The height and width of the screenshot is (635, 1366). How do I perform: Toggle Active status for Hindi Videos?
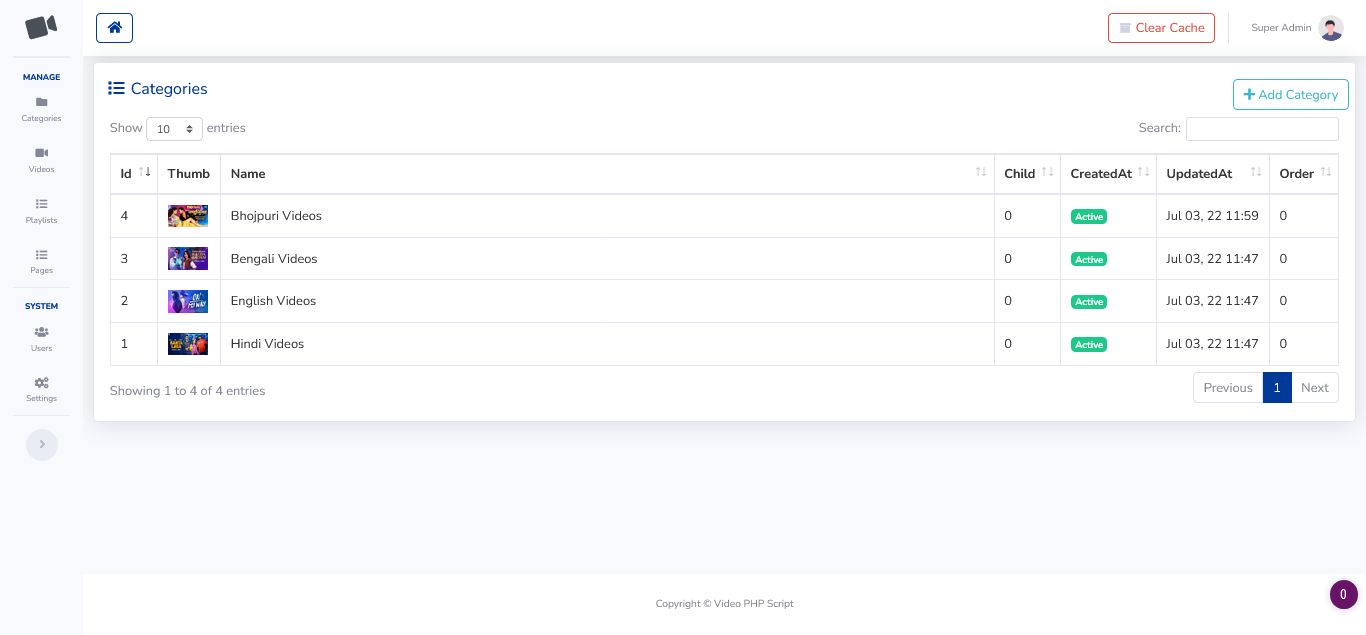click(1088, 345)
